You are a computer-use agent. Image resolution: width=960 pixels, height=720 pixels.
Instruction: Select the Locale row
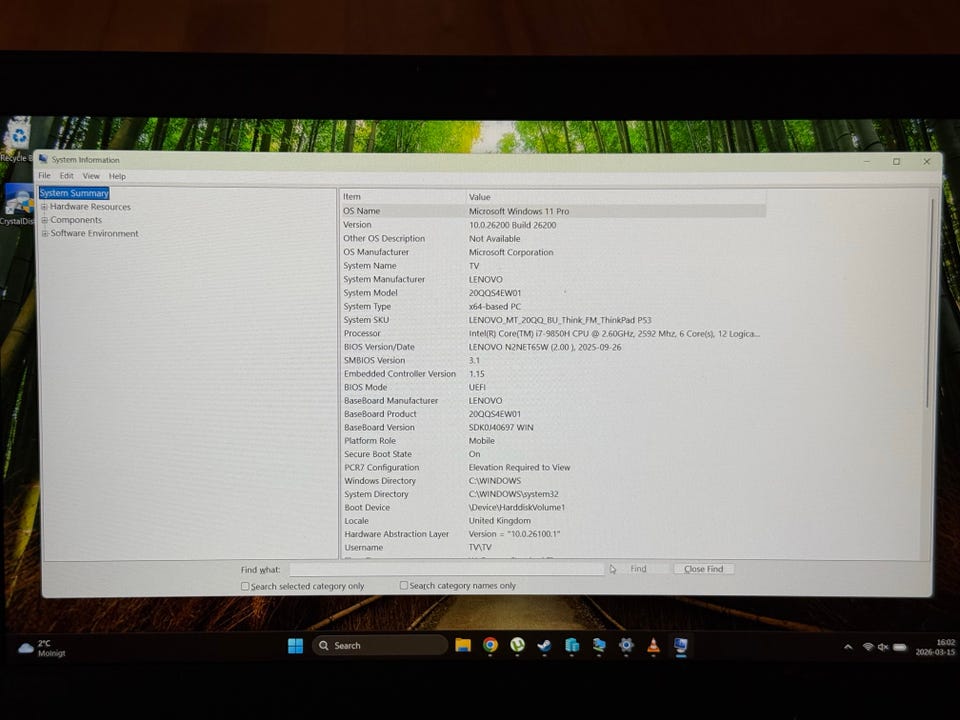pyautogui.click(x=553, y=521)
